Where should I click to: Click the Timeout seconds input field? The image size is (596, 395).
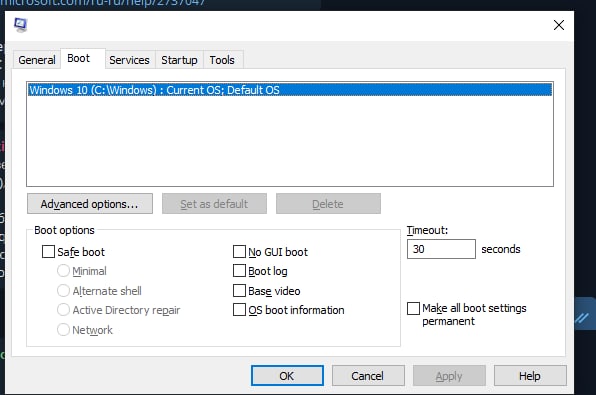441,249
